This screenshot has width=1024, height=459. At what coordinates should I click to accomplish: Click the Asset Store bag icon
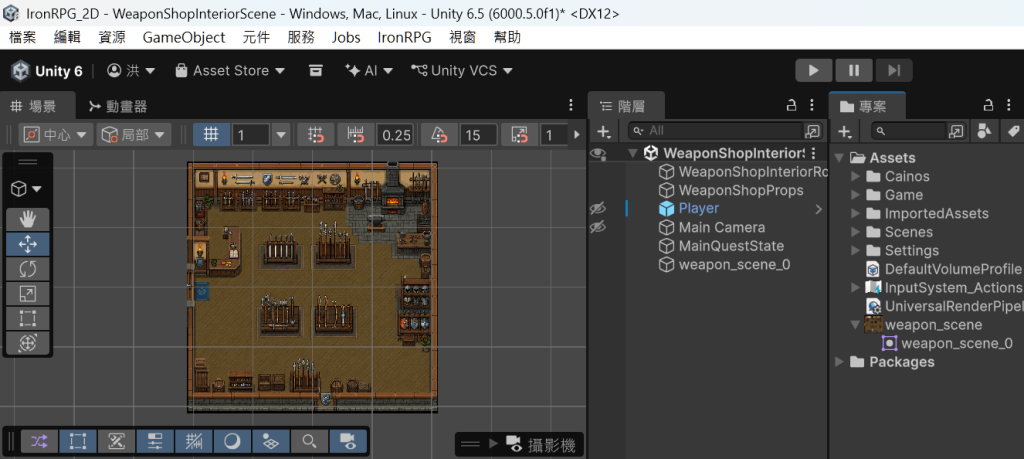point(182,71)
